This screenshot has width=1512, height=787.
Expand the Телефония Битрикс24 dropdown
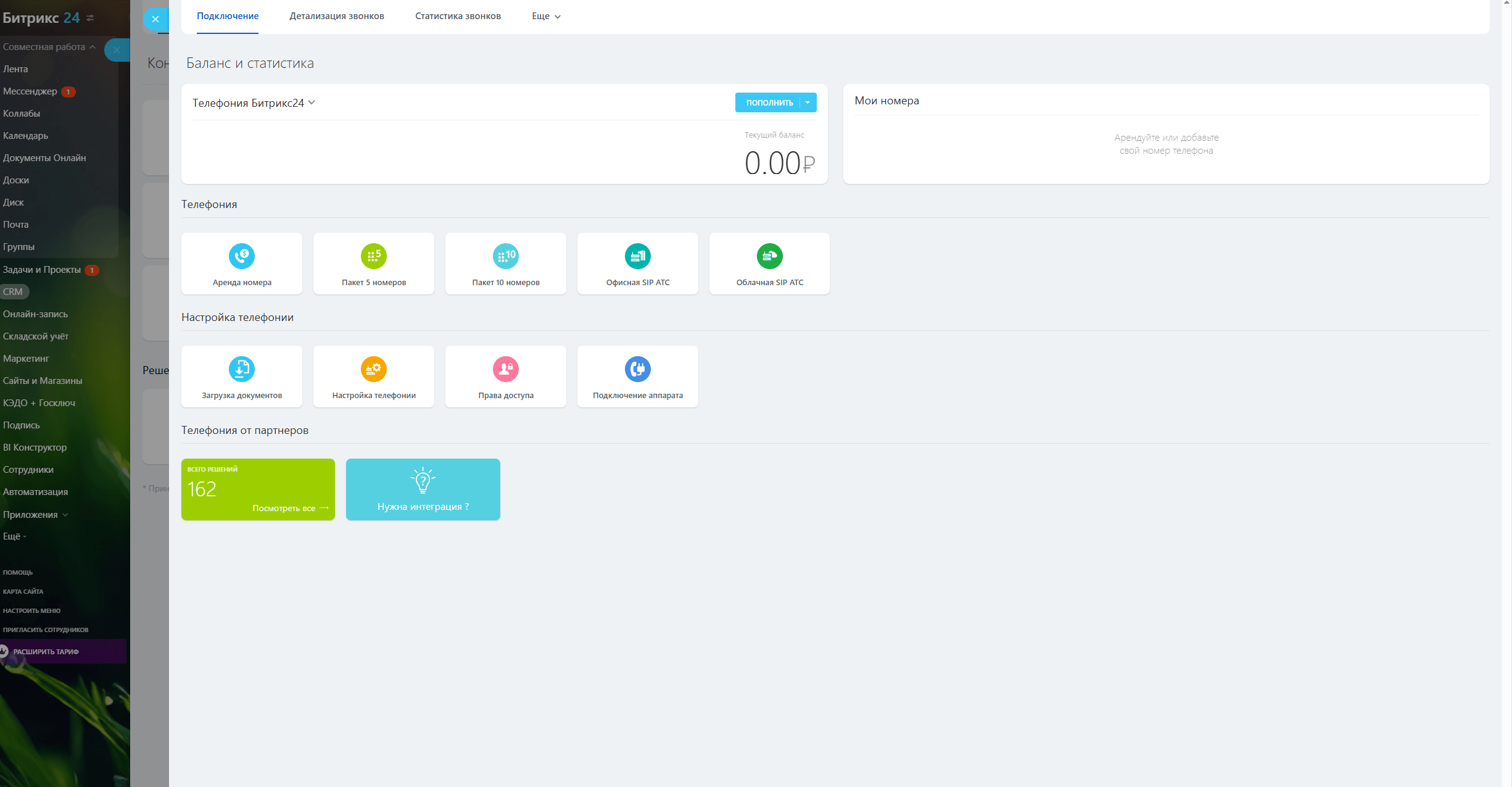312,102
